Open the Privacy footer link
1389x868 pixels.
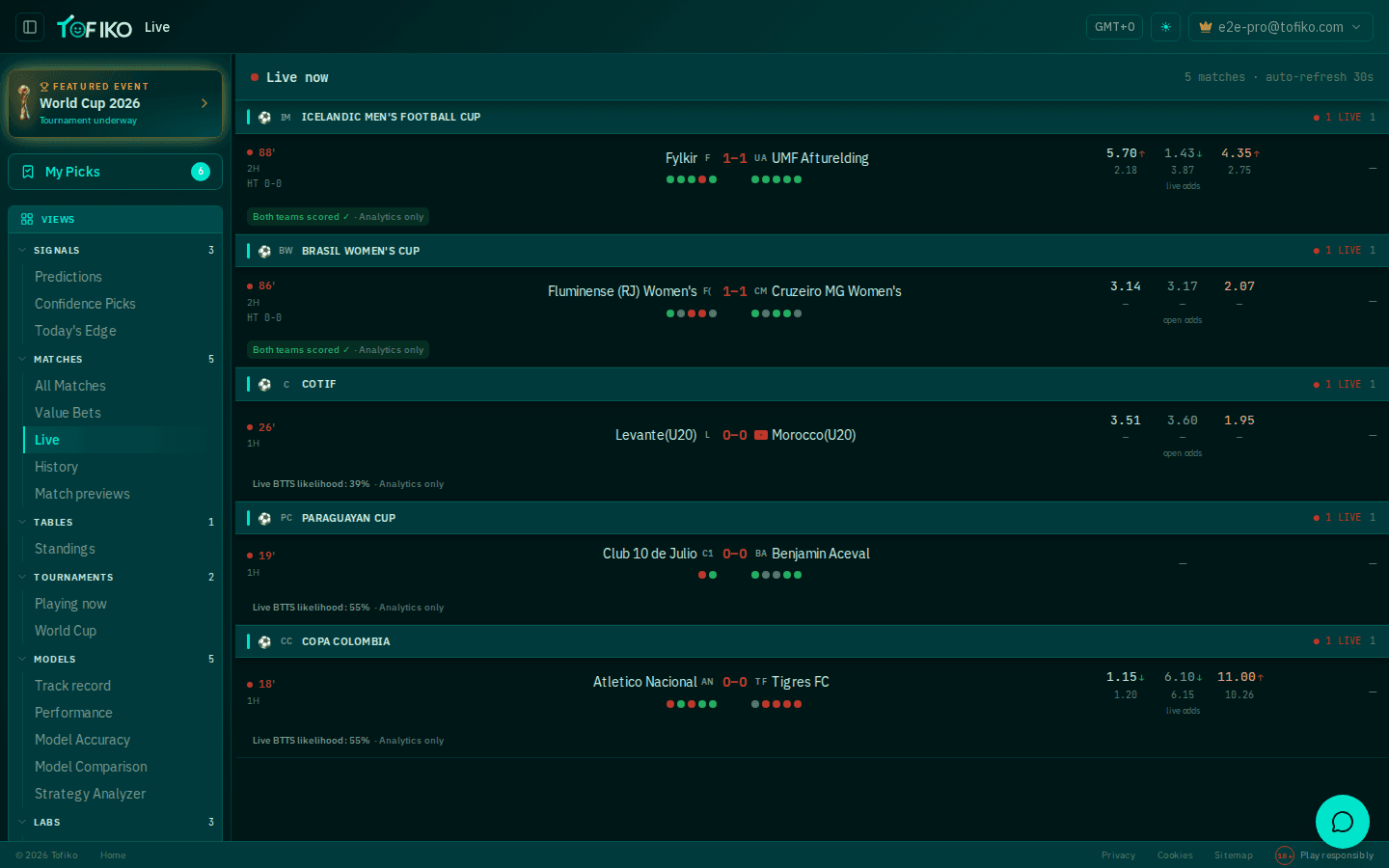(1119, 855)
